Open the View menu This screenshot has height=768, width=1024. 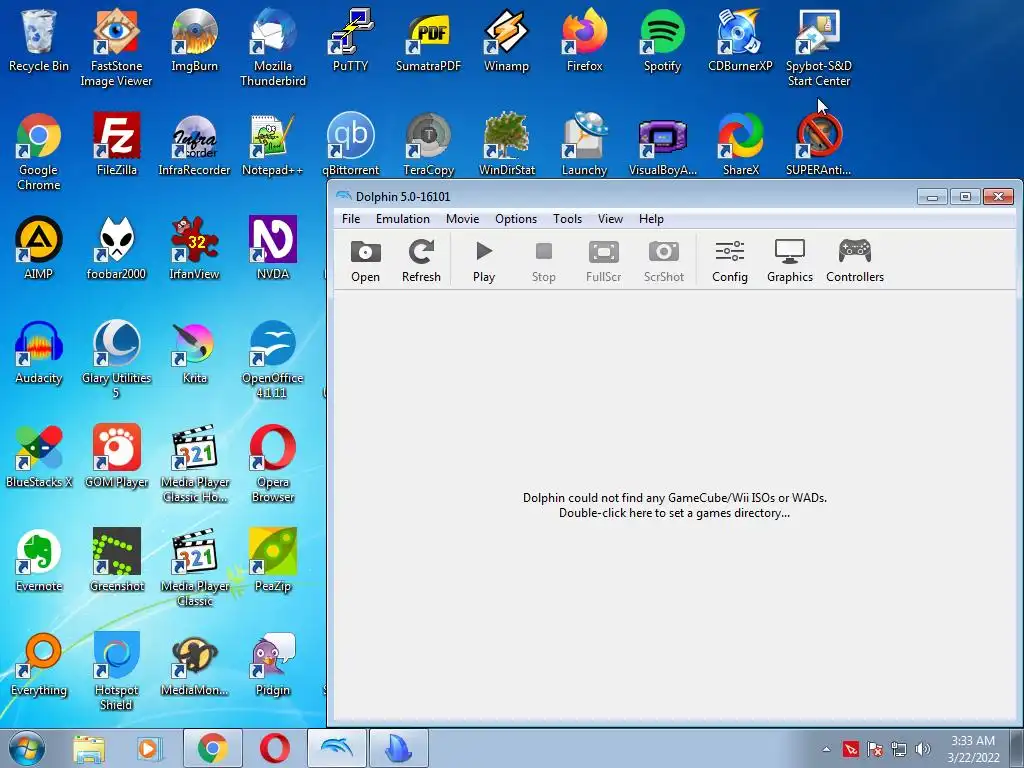[x=611, y=219]
